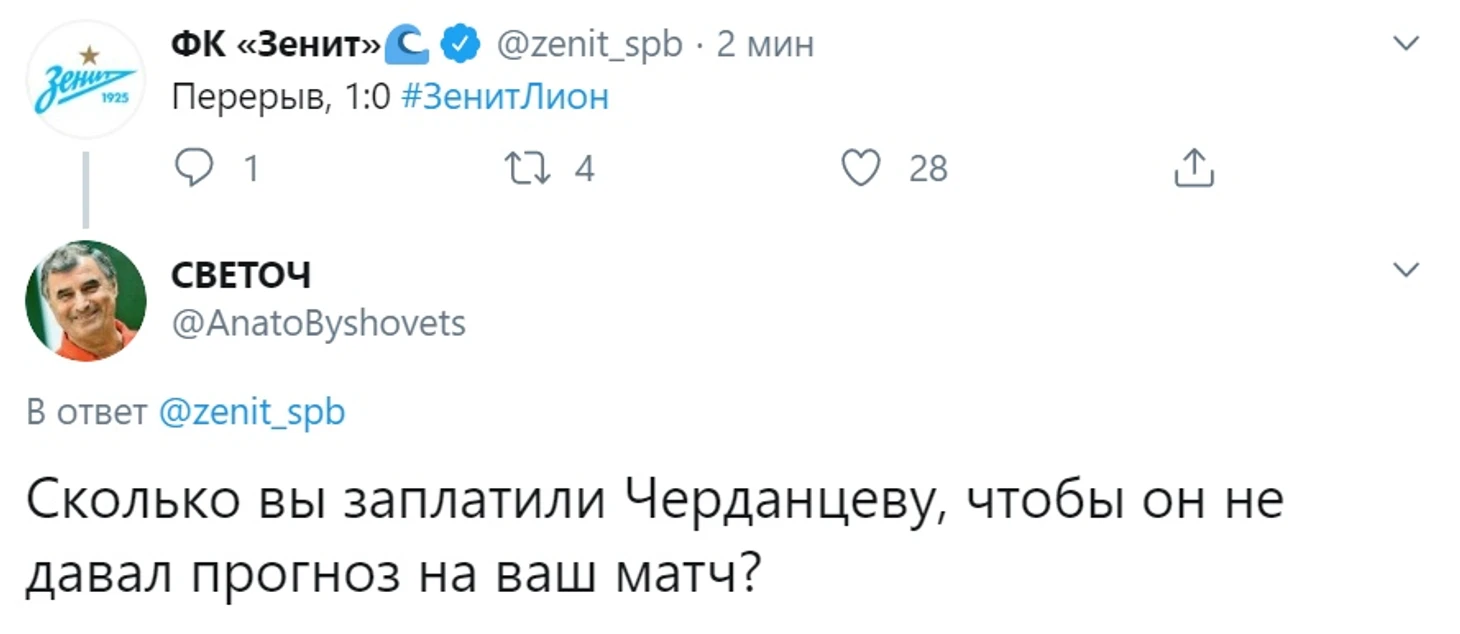
Task: Open the @AnatoByshovets handle
Action: point(319,323)
